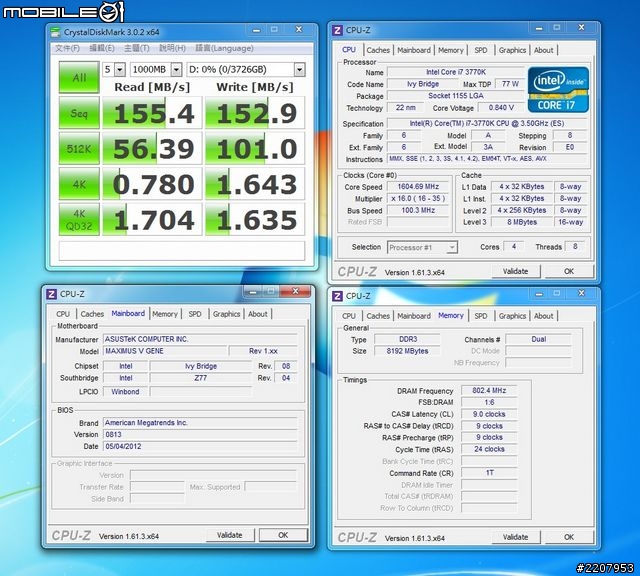
Task: Run all benchmarks with All button
Action: (x=79, y=77)
